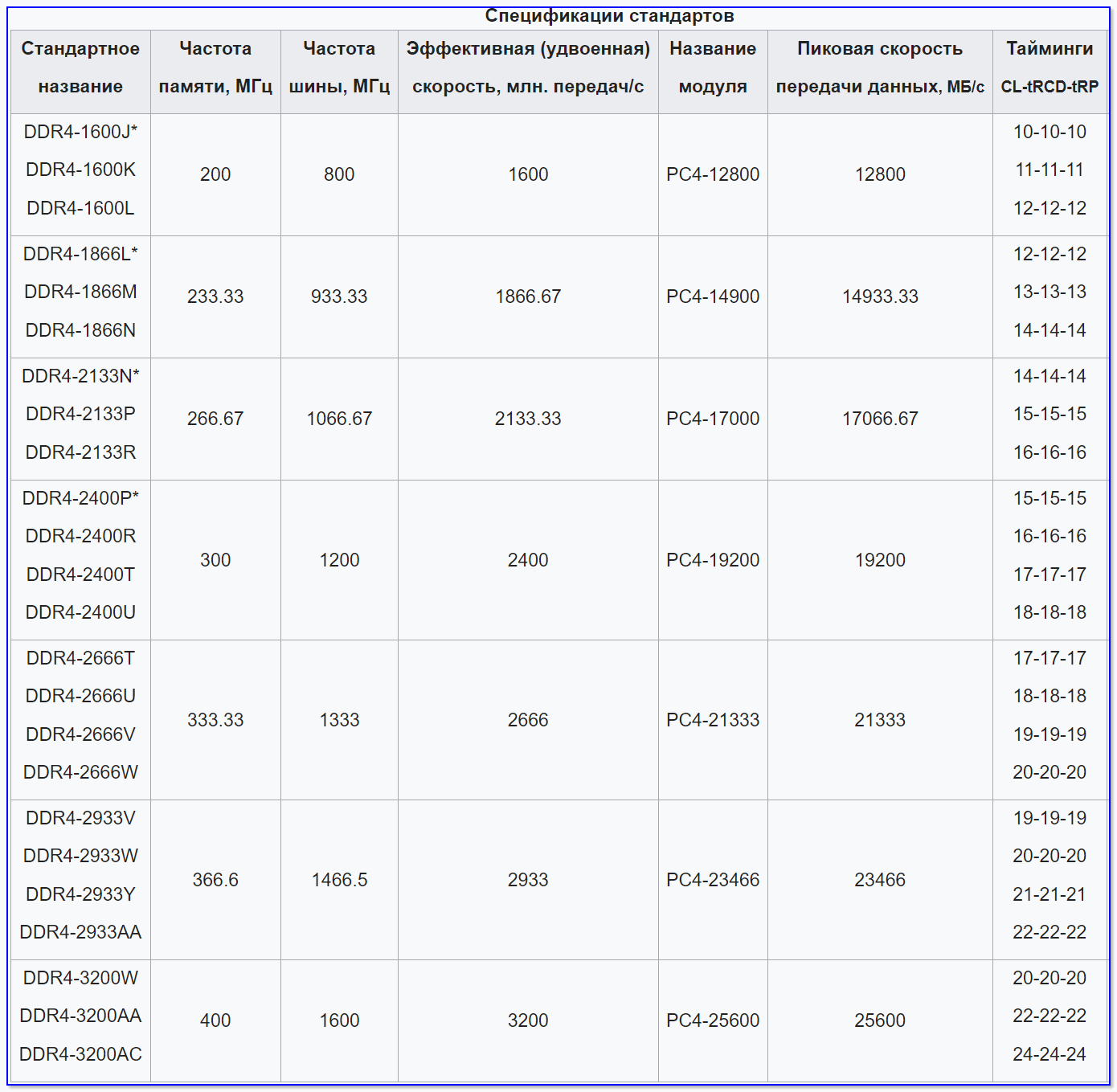Select the 14933.33 peak speed value
Viewport: 1117px width, 1092px height.
pos(880,297)
